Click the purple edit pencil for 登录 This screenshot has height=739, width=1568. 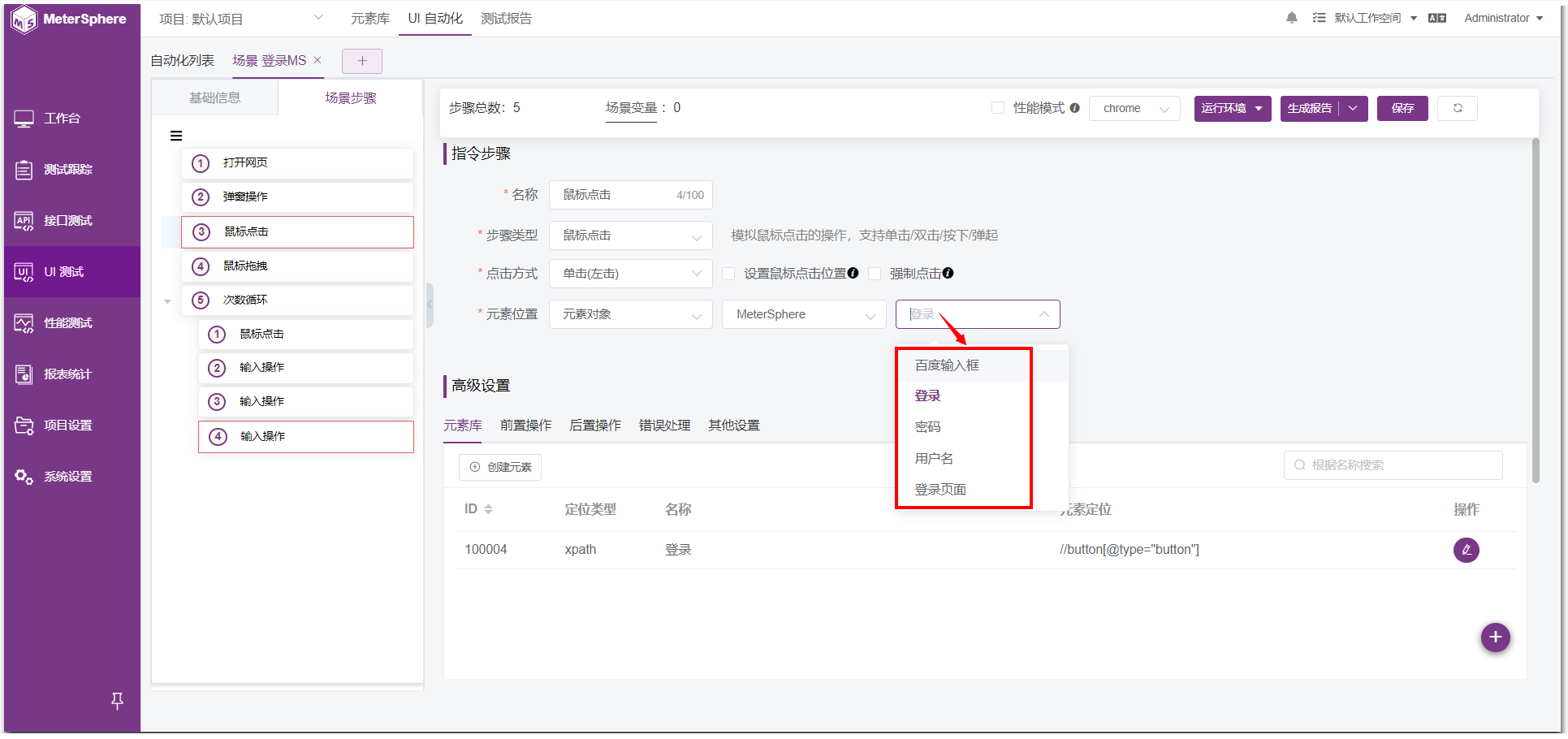click(1466, 550)
